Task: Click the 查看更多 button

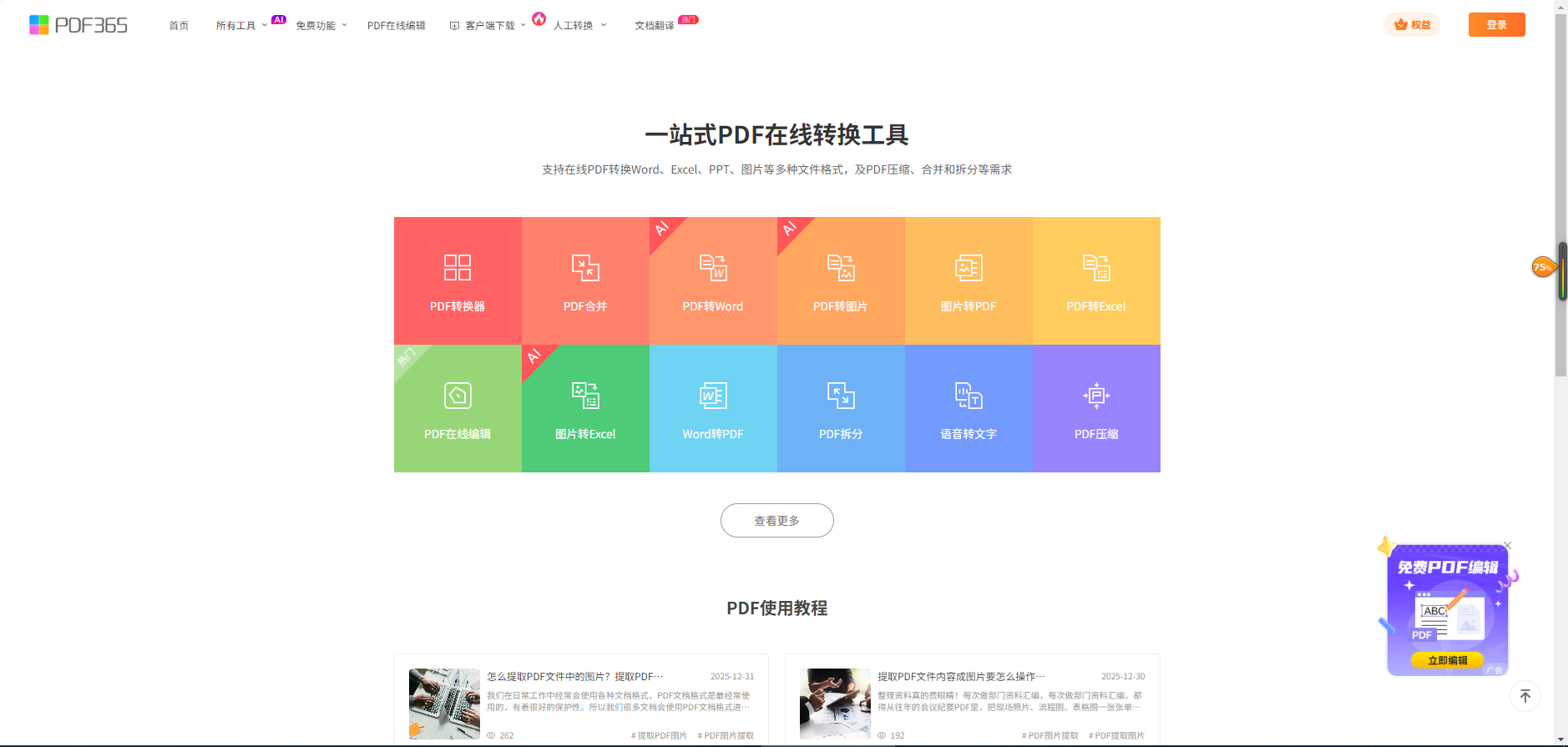Action: tap(776, 521)
